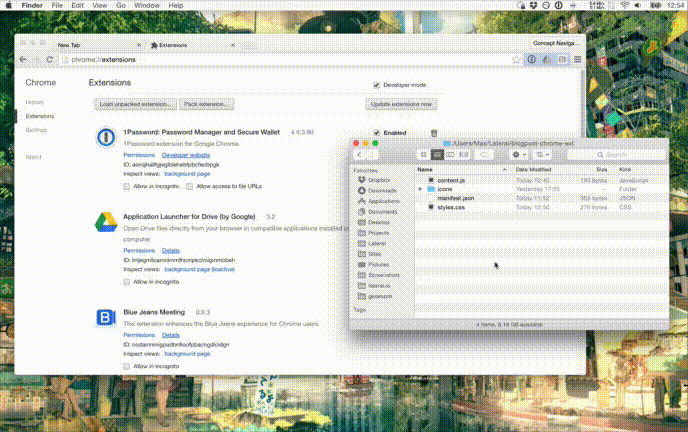The image size is (688, 432).
Task: Open the Go menu
Action: 121,5
